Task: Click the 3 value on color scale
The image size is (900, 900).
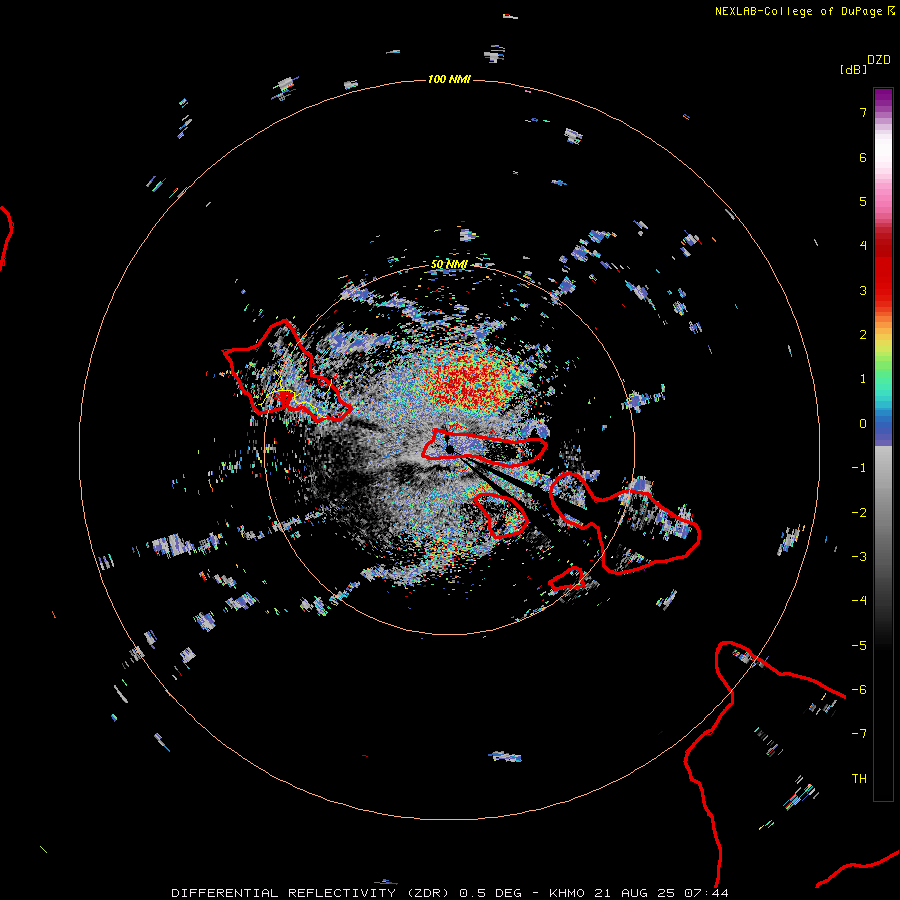Action: [863, 290]
